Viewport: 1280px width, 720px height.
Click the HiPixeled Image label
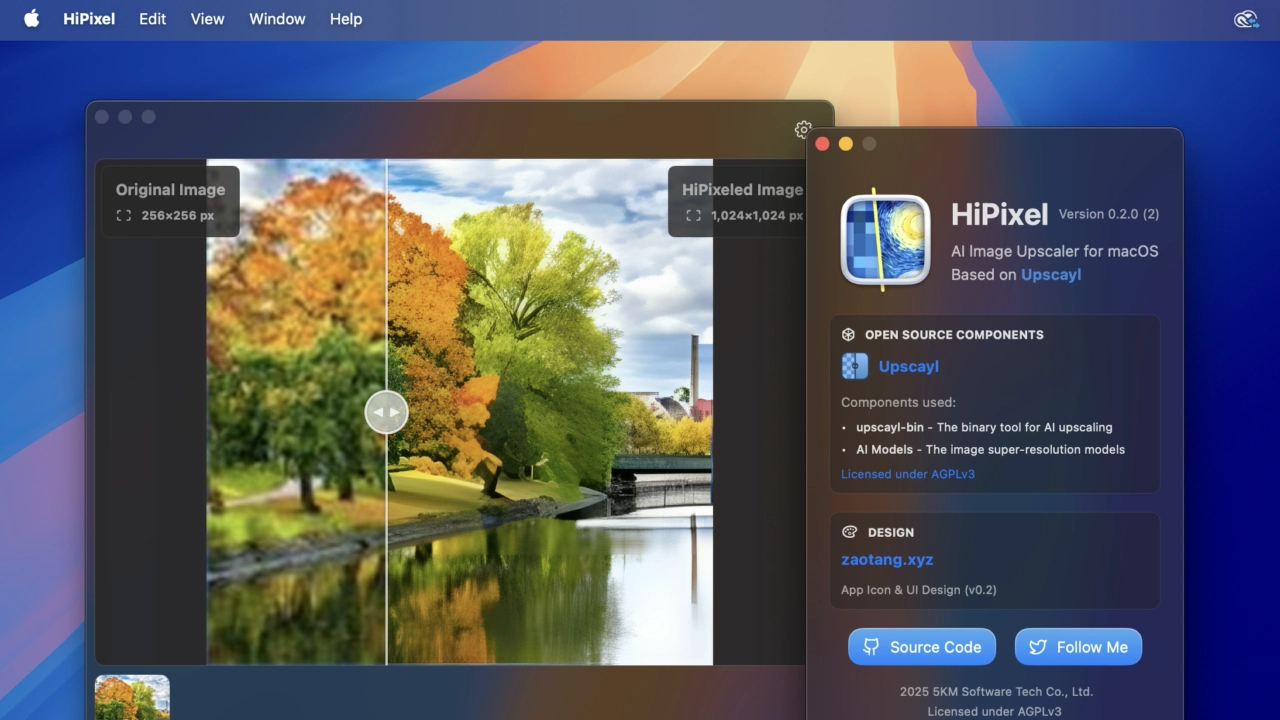[742, 189]
